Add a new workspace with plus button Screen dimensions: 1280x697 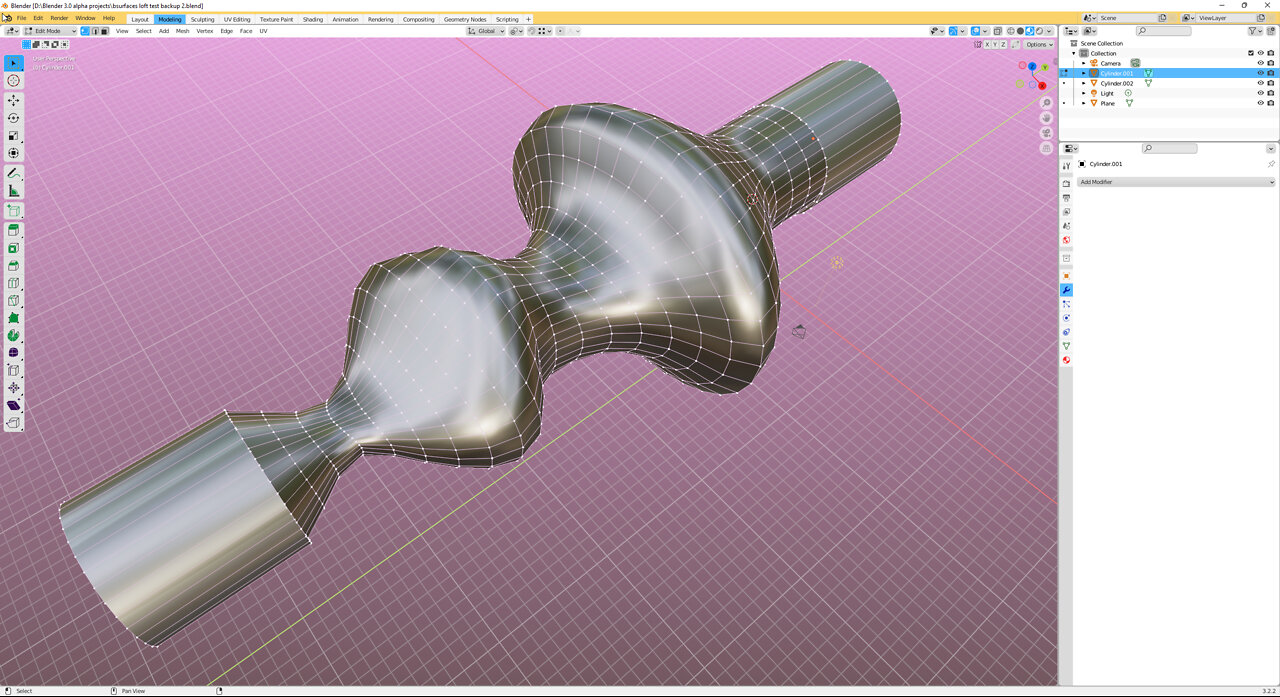[x=528, y=19]
